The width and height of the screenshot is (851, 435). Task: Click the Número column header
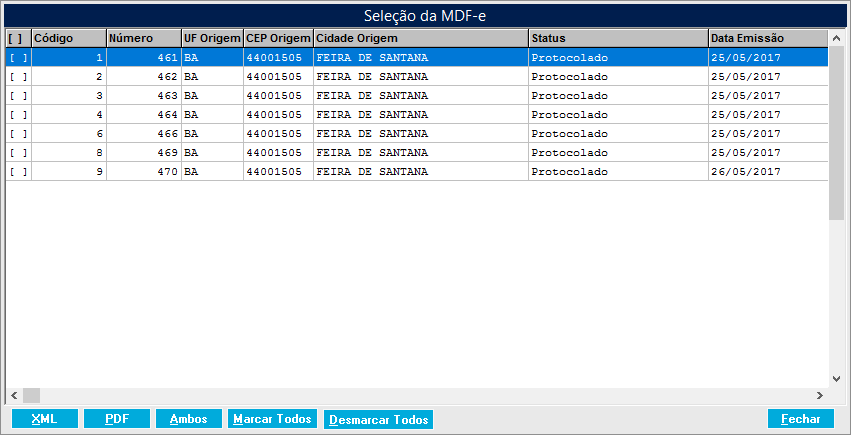point(144,39)
